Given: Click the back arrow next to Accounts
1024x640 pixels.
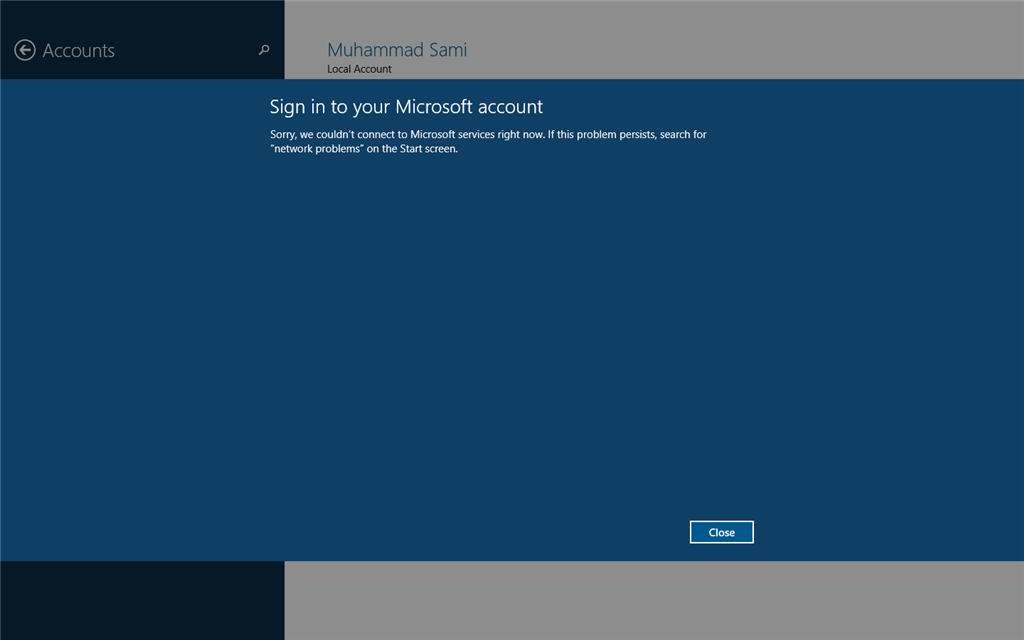Looking at the screenshot, I should pyautogui.click(x=25, y=50).
